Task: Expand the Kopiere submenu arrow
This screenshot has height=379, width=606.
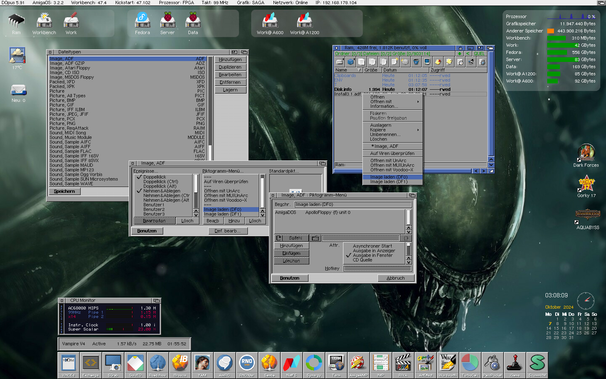Action: (418, 130)
